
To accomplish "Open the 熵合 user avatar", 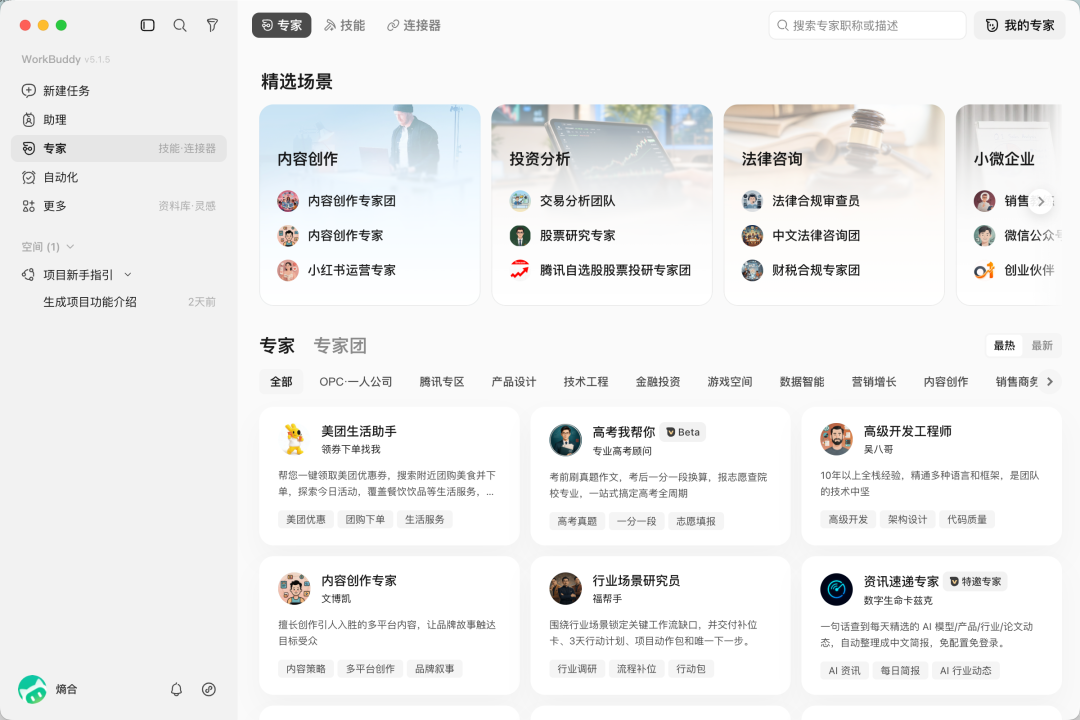I will [x=32, y=689].
